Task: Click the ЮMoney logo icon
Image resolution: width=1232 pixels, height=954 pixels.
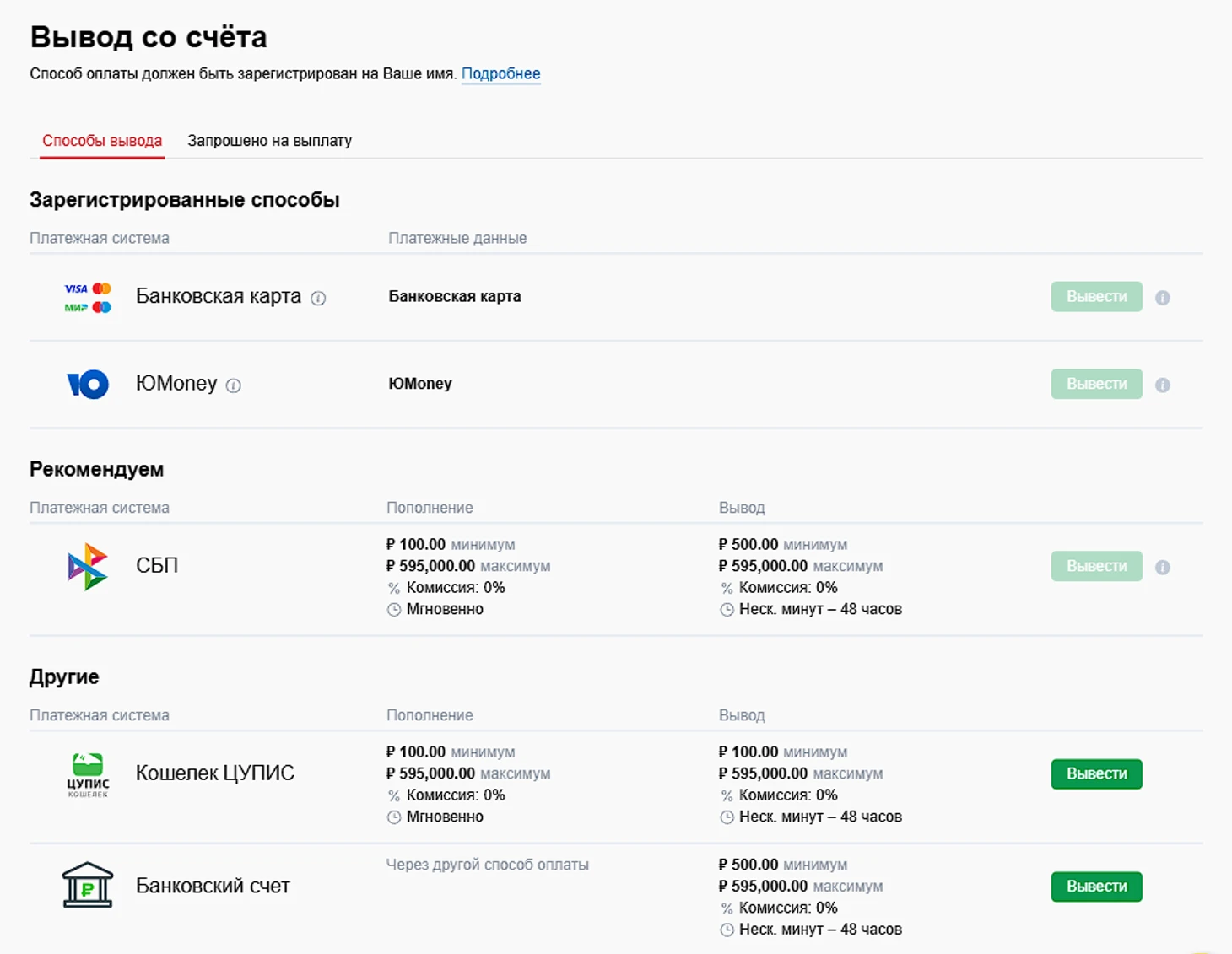Action: click(x=88, y=385)
